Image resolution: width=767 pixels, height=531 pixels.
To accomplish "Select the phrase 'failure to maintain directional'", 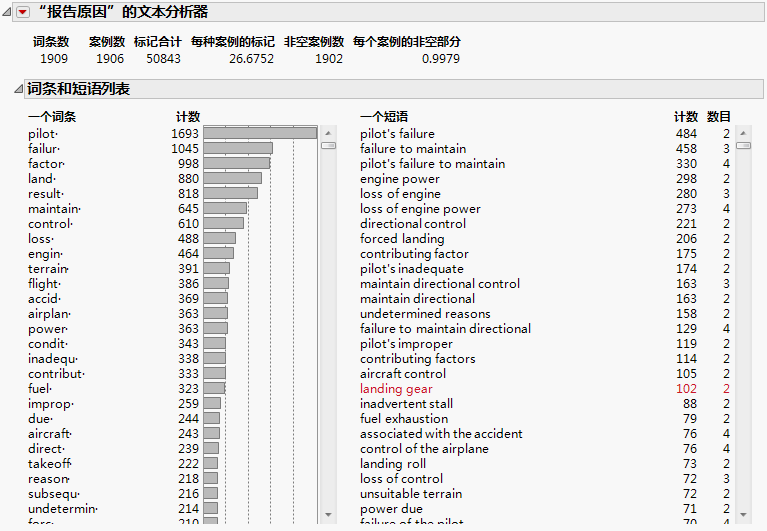I will click(445, 329).
